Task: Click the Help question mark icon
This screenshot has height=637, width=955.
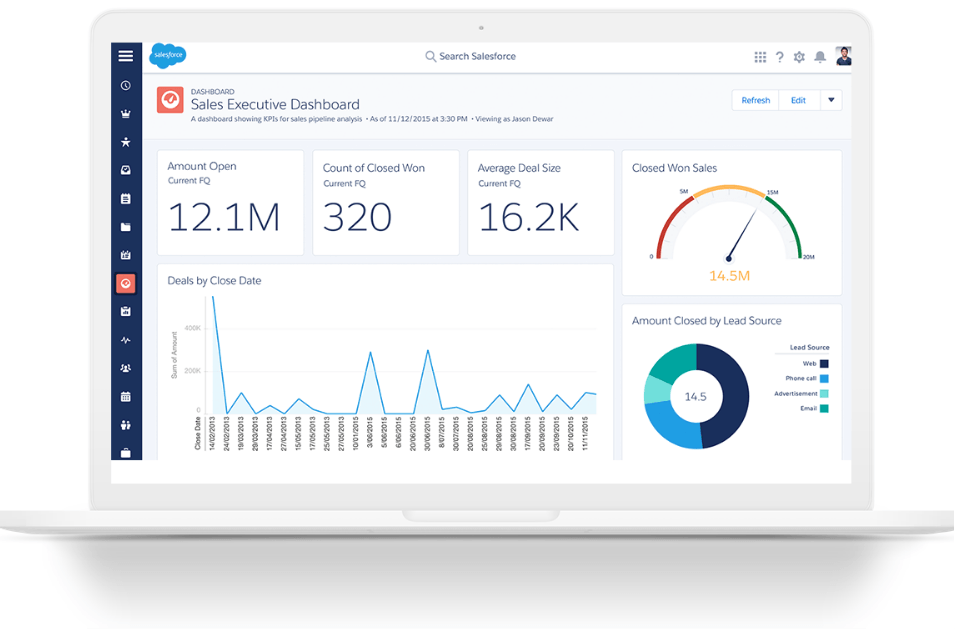Action: (780, 57)
